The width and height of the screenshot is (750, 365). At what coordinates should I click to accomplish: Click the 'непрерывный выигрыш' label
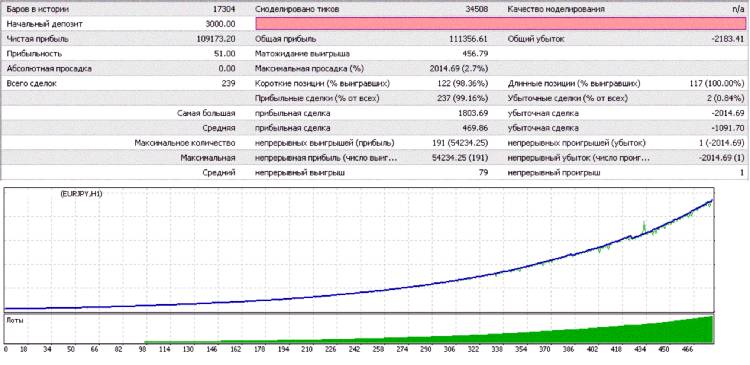300,173
